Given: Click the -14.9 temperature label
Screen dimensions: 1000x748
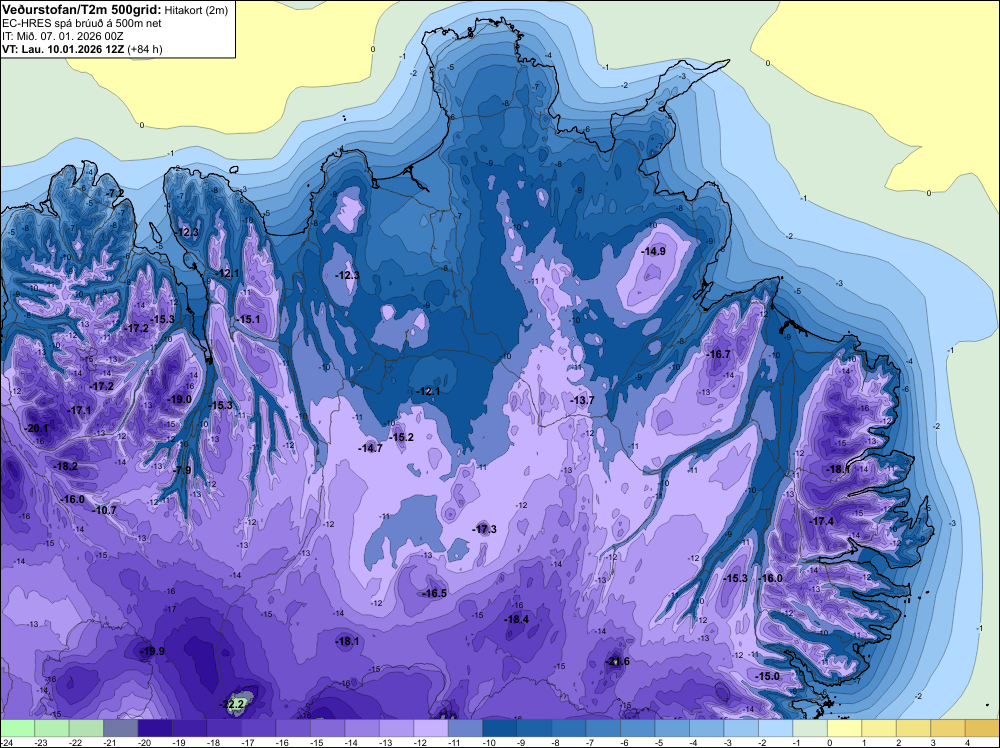Looking at the screenshot, I should click(x=654, y=251).
